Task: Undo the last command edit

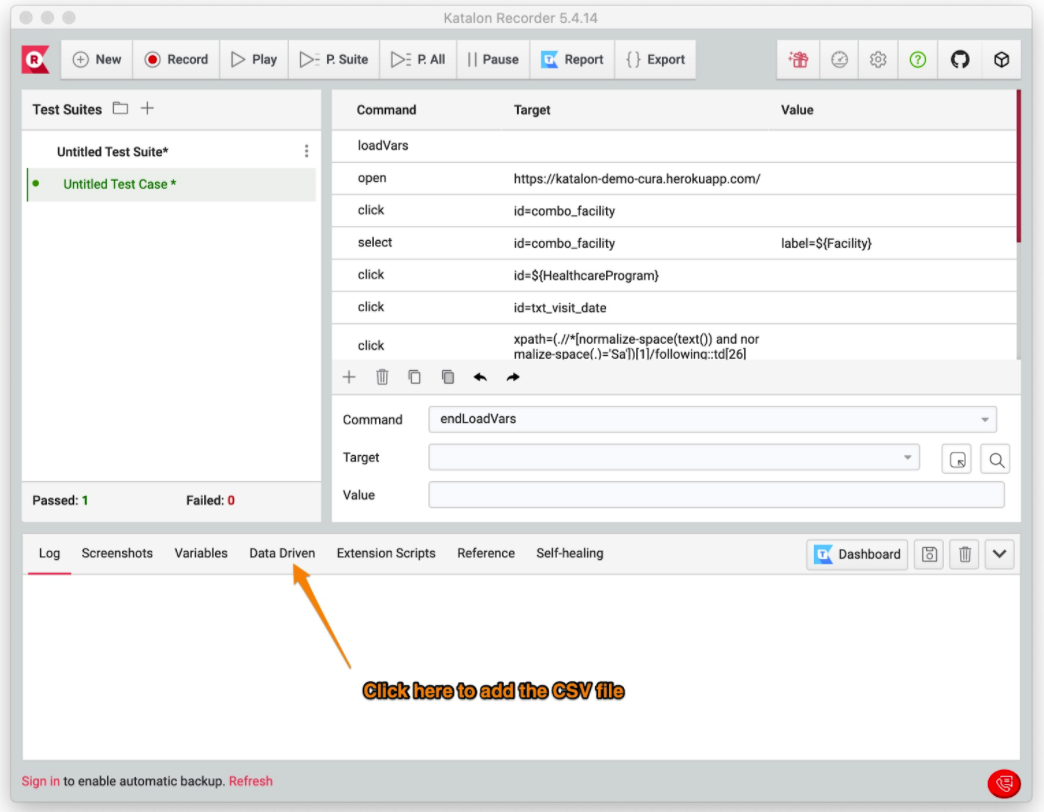Action: pos(480,377)
